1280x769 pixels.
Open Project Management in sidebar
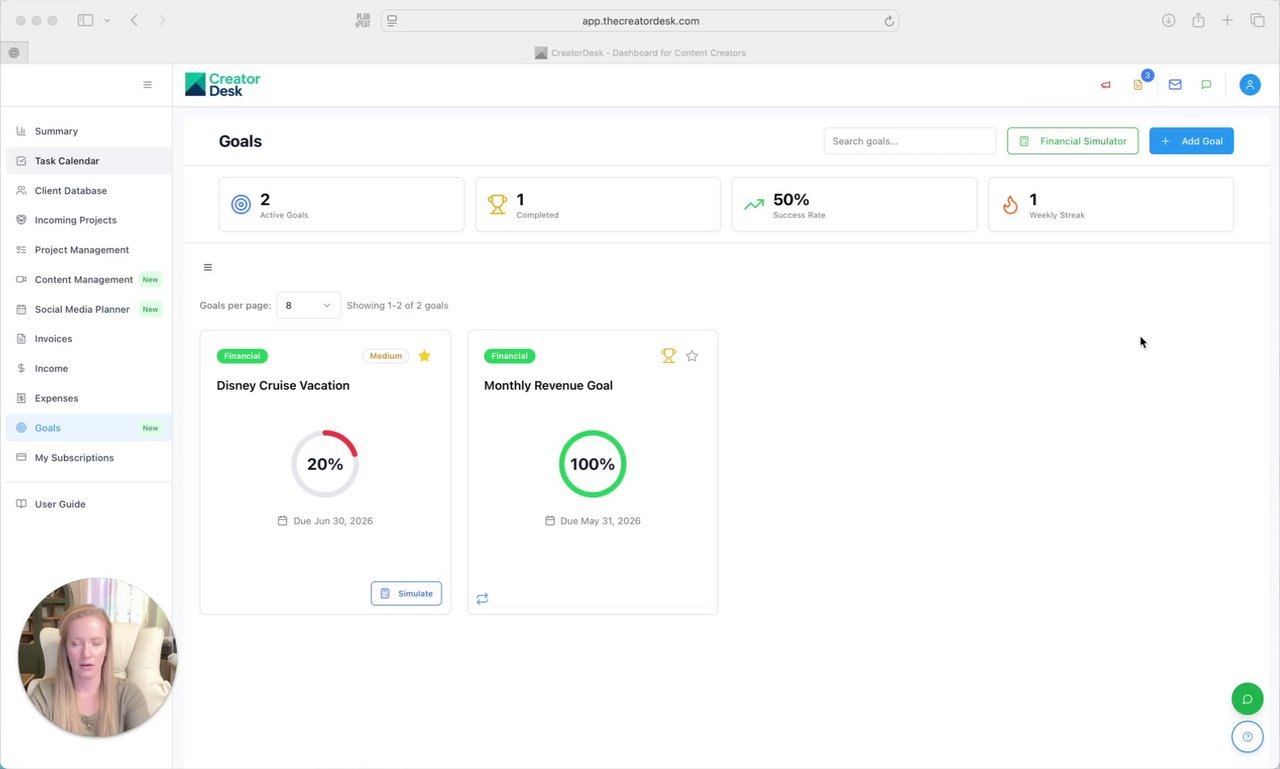[x=87, y=250]
